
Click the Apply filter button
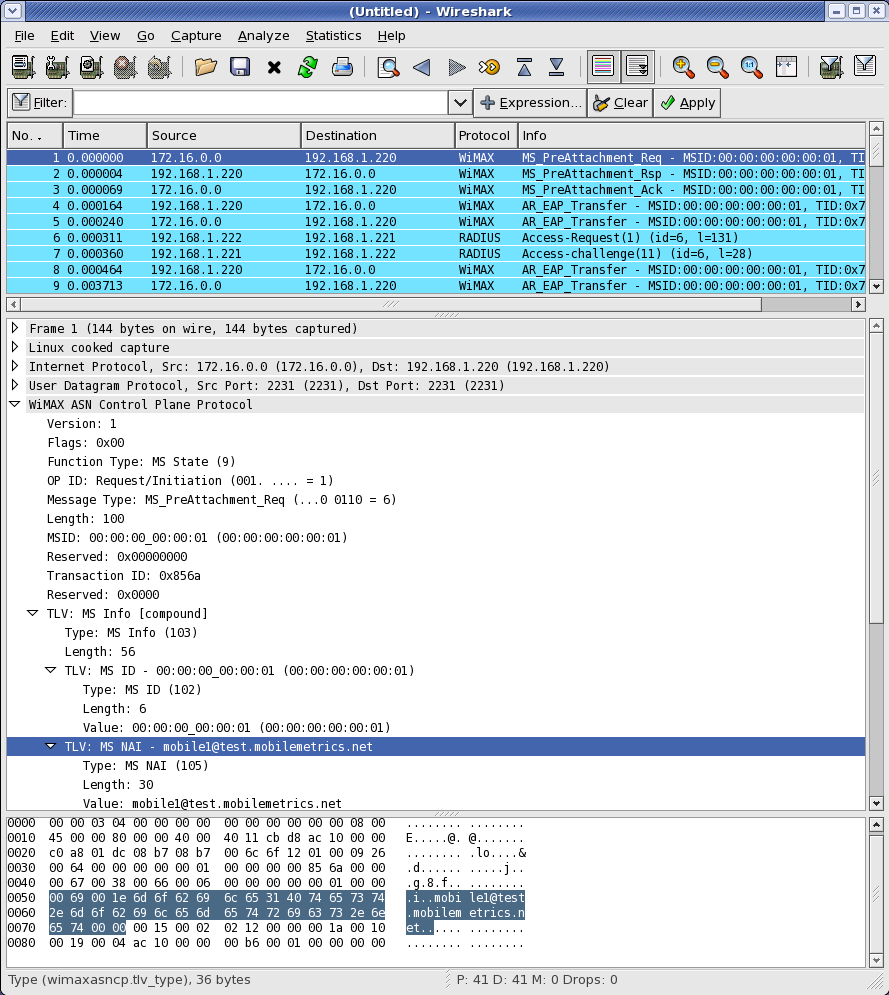coord(687,103)
